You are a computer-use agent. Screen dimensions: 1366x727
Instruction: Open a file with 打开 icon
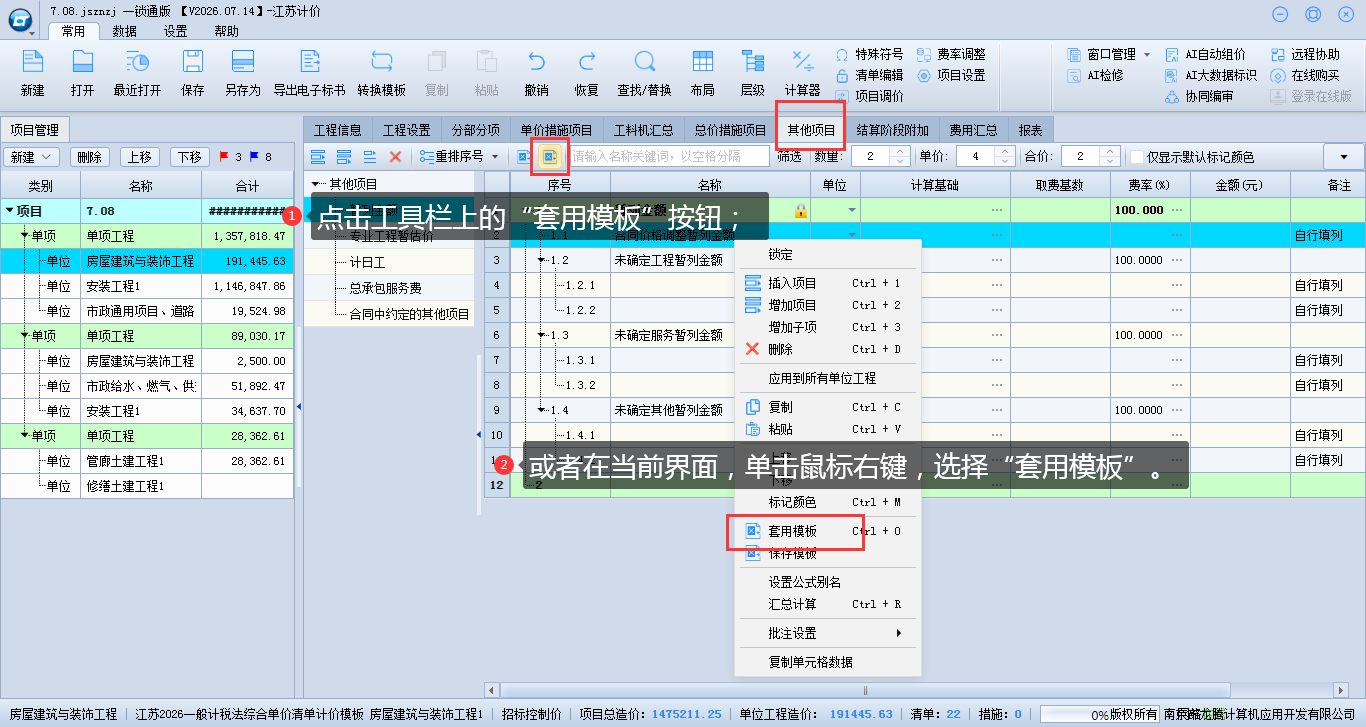click(x=82, y=72)
